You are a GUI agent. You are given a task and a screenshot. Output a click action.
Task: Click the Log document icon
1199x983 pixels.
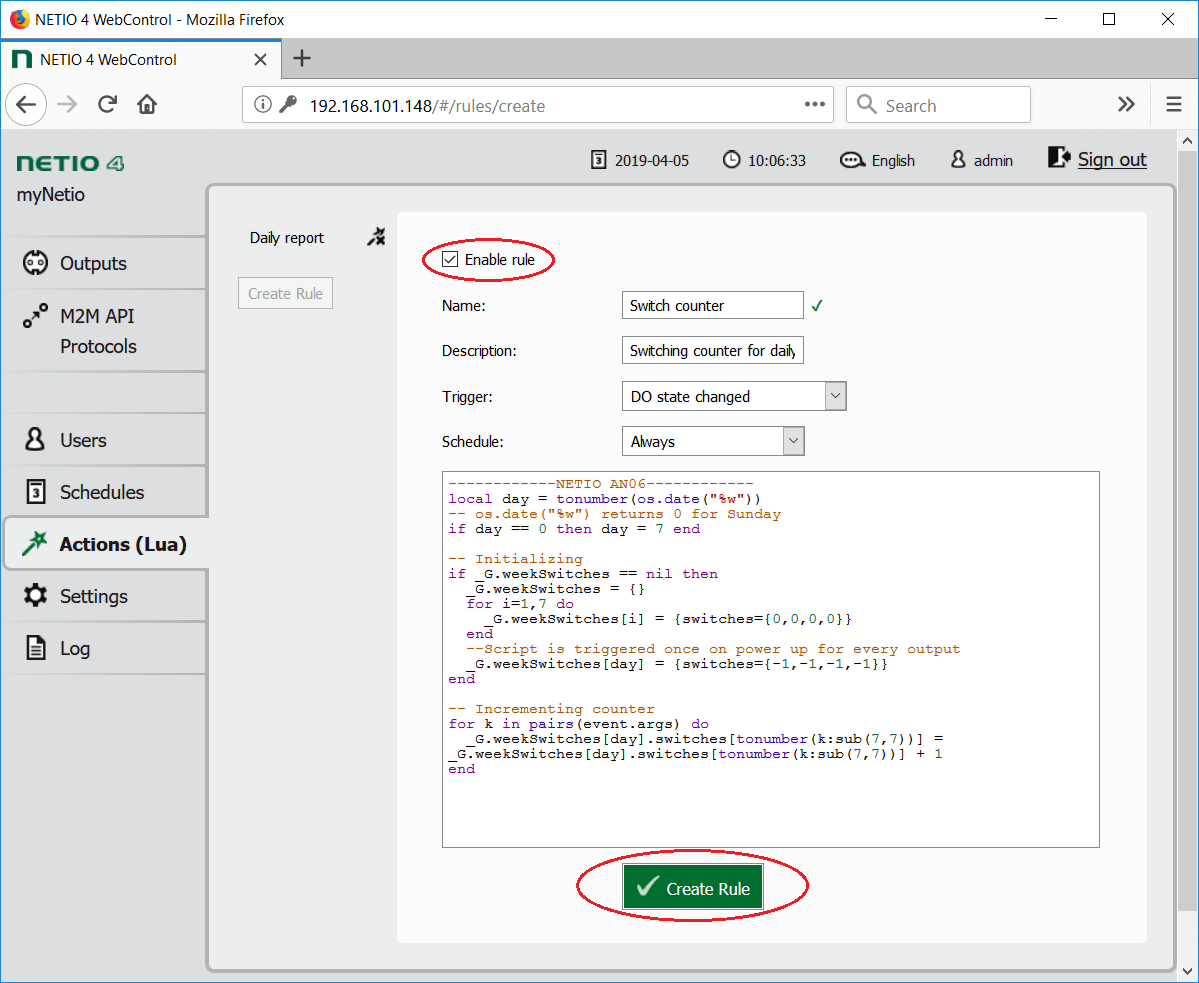35,647
